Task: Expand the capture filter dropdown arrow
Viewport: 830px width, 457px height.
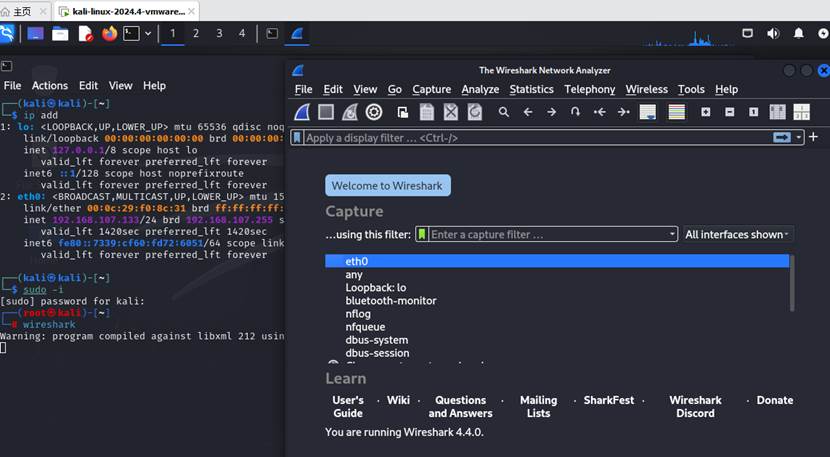Action: [672, 235]
